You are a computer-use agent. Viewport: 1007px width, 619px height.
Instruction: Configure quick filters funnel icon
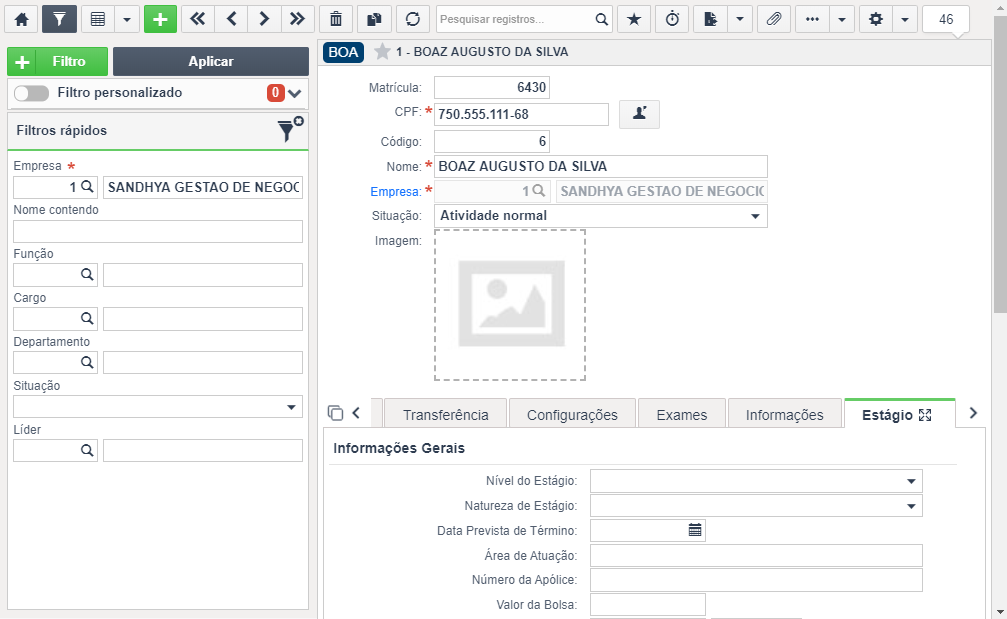point(289,130)
